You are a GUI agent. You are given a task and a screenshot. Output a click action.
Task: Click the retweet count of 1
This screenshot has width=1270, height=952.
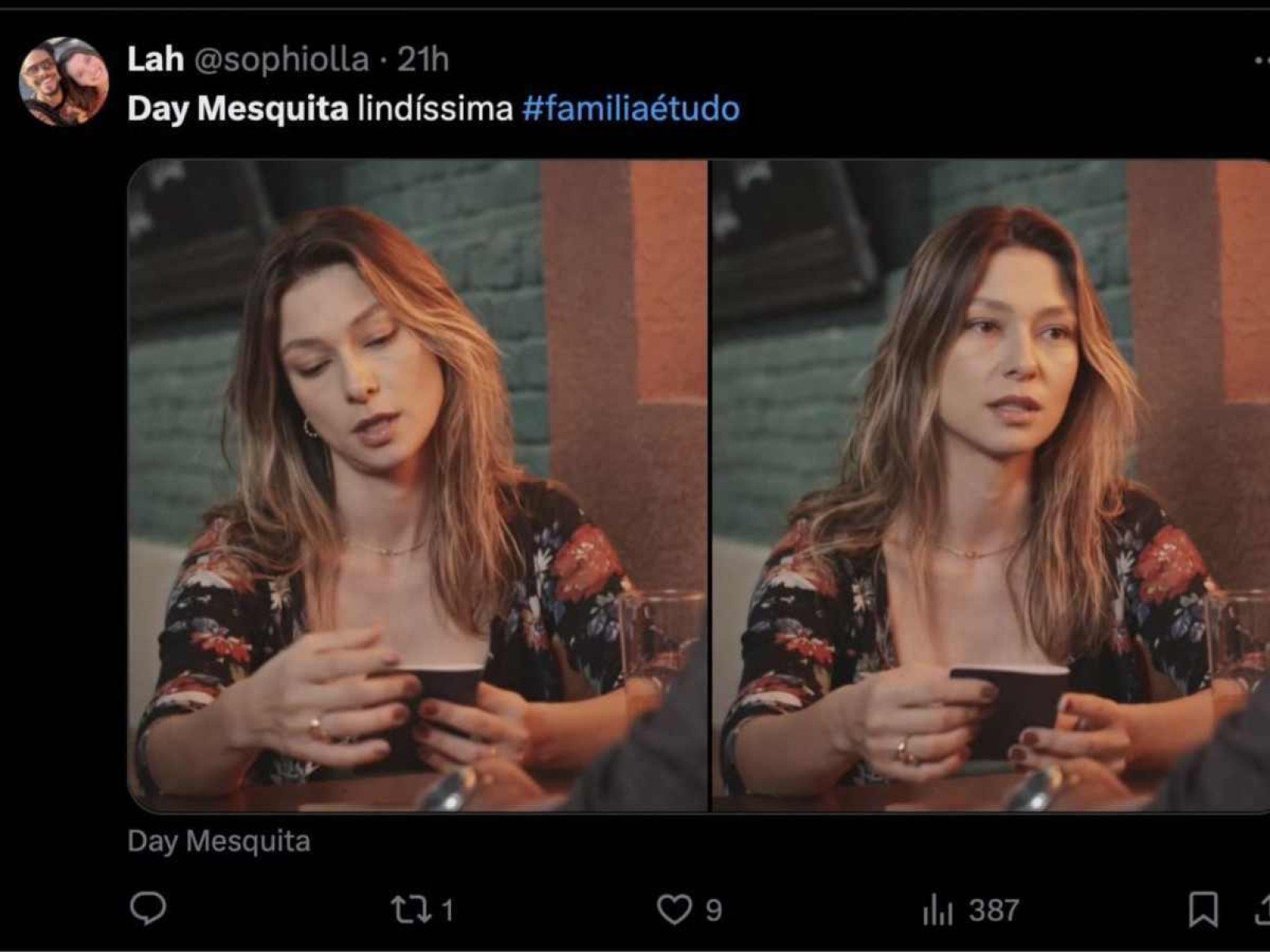[447, 910]
